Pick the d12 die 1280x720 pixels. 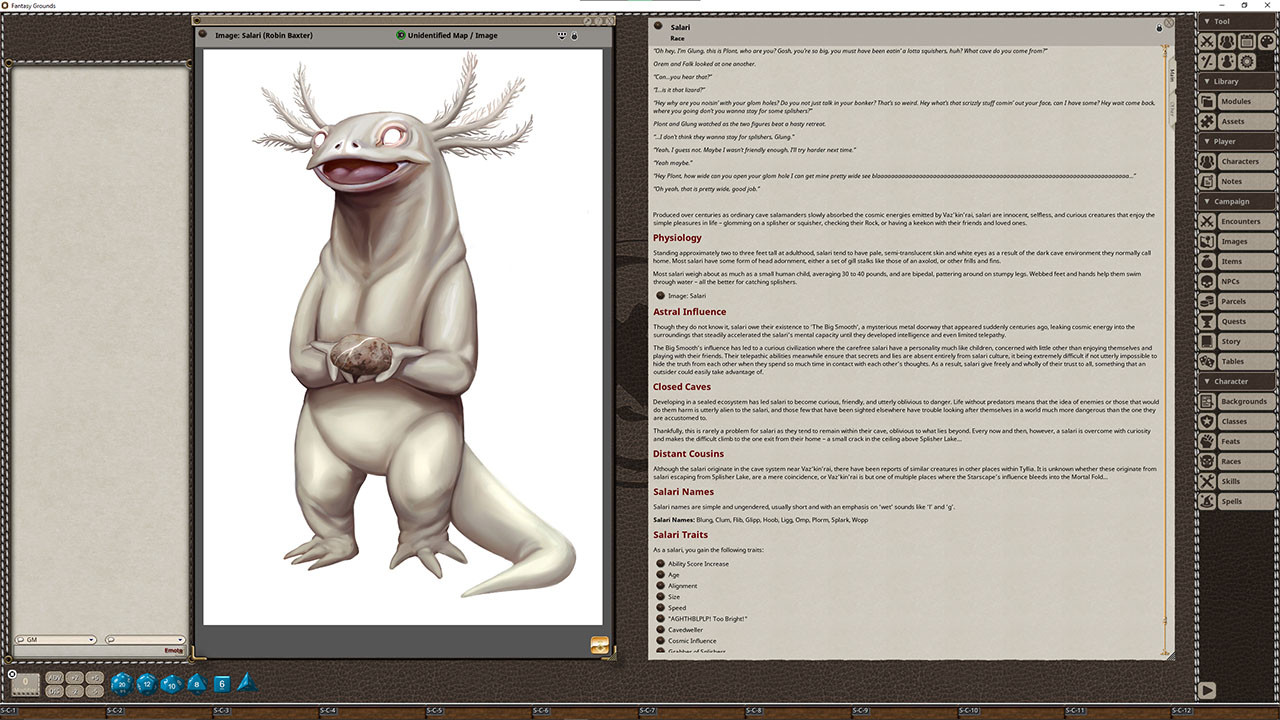[146, 684]
